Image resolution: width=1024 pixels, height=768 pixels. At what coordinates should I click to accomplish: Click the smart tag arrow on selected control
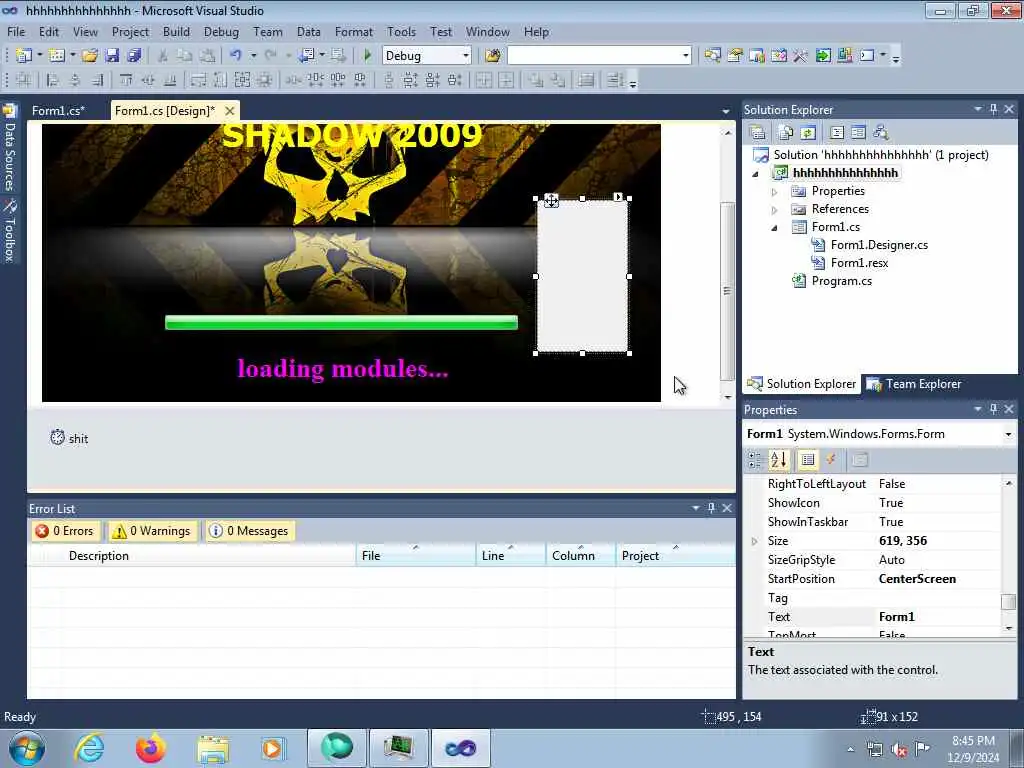pyautogui.click(x=618, y=197)
